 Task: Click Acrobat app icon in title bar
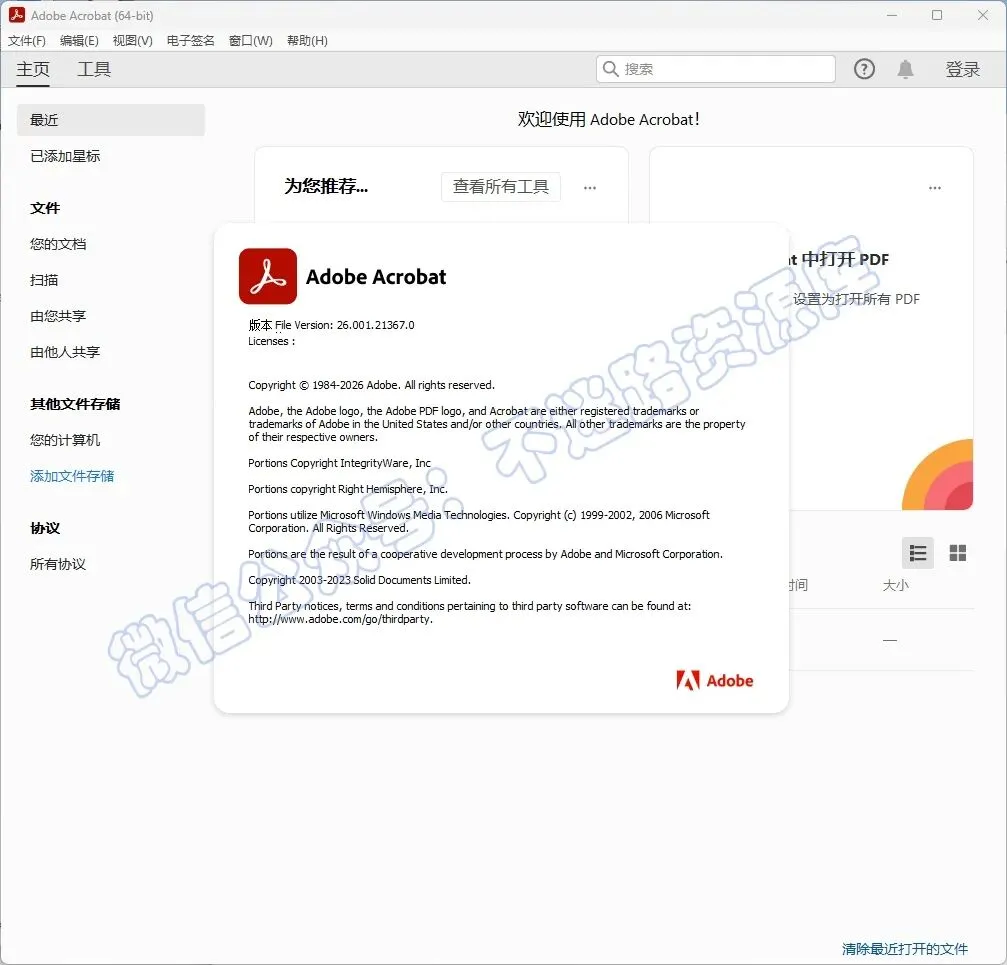point(17,15)
